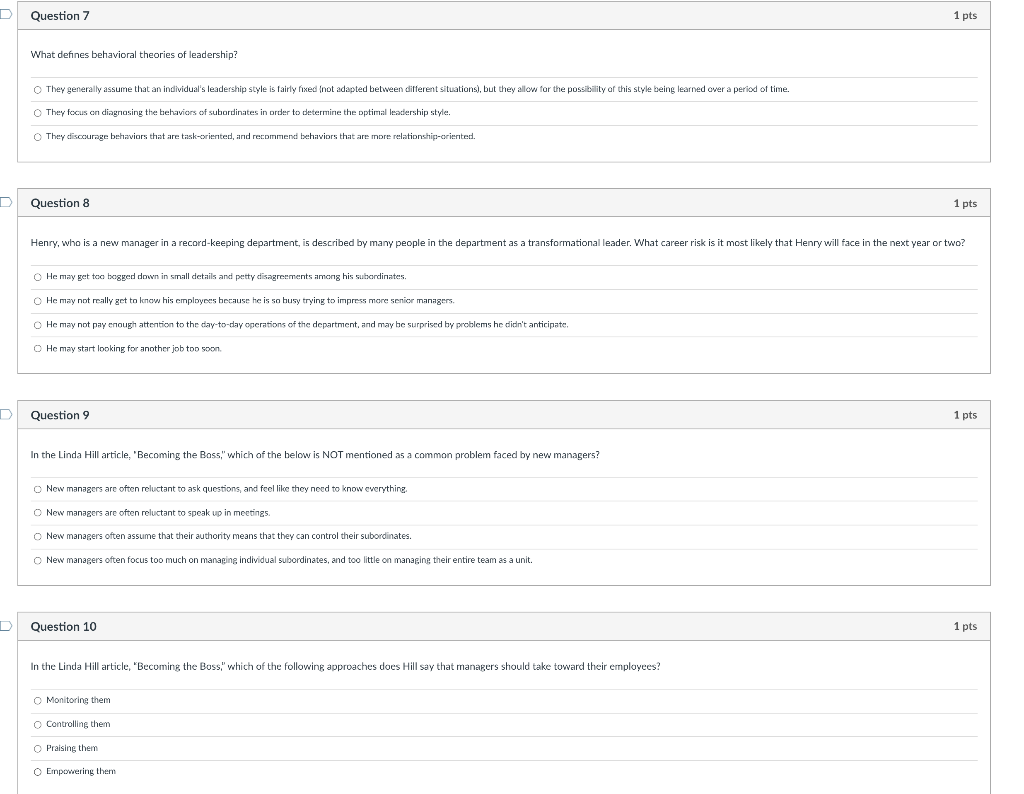Click question text about approaches managers should take toward employees
The height and width of the screenshot is (794, 1024).
pos(345,667)
